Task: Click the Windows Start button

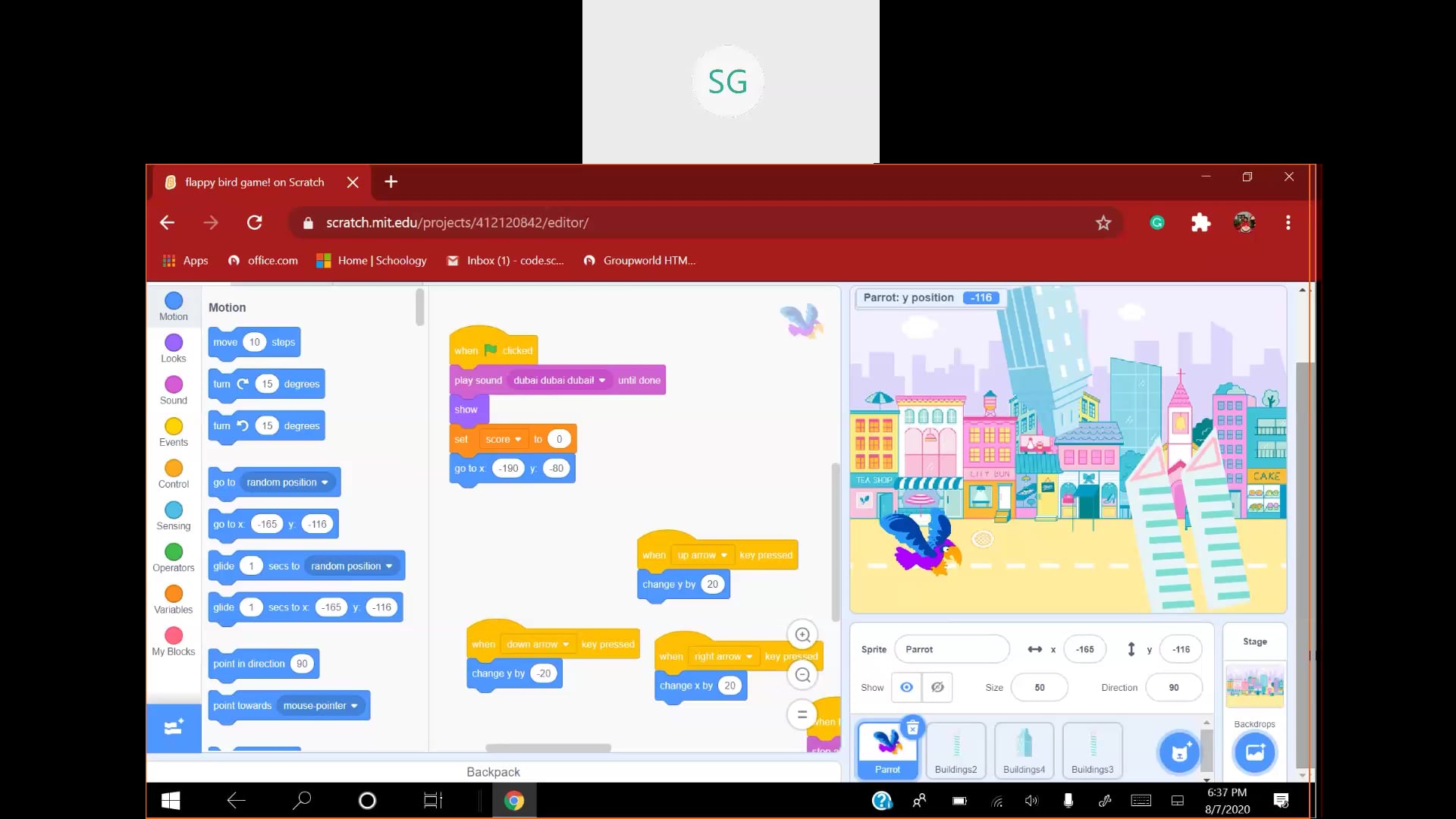Action: [x=171, y=800]
